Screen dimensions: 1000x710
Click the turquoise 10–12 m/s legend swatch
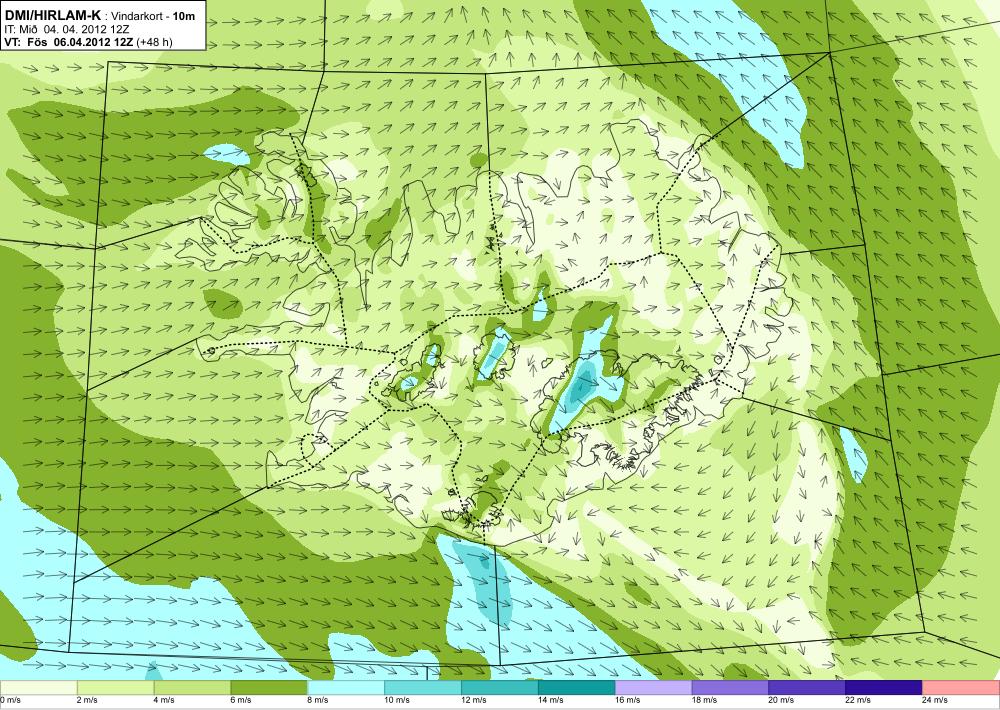tap(423, 688)
